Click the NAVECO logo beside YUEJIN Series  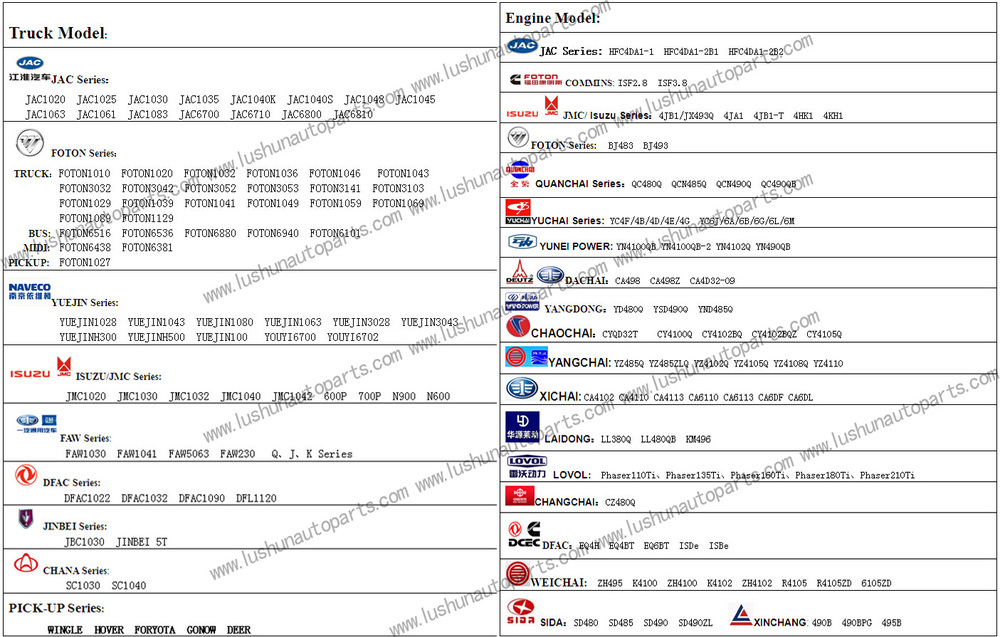(x=29, y=292)
